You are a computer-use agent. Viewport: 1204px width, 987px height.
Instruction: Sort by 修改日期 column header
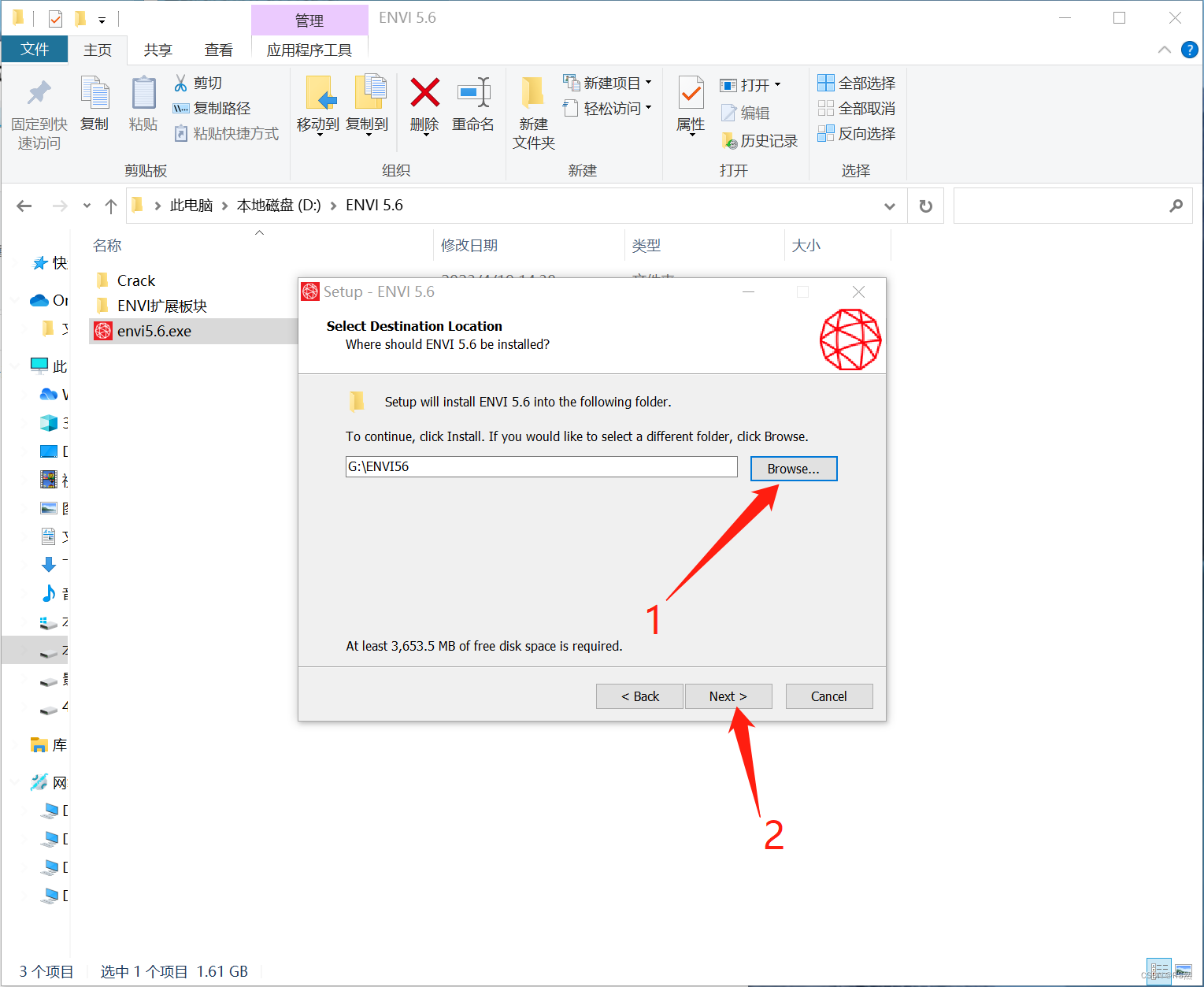[469, 245]
